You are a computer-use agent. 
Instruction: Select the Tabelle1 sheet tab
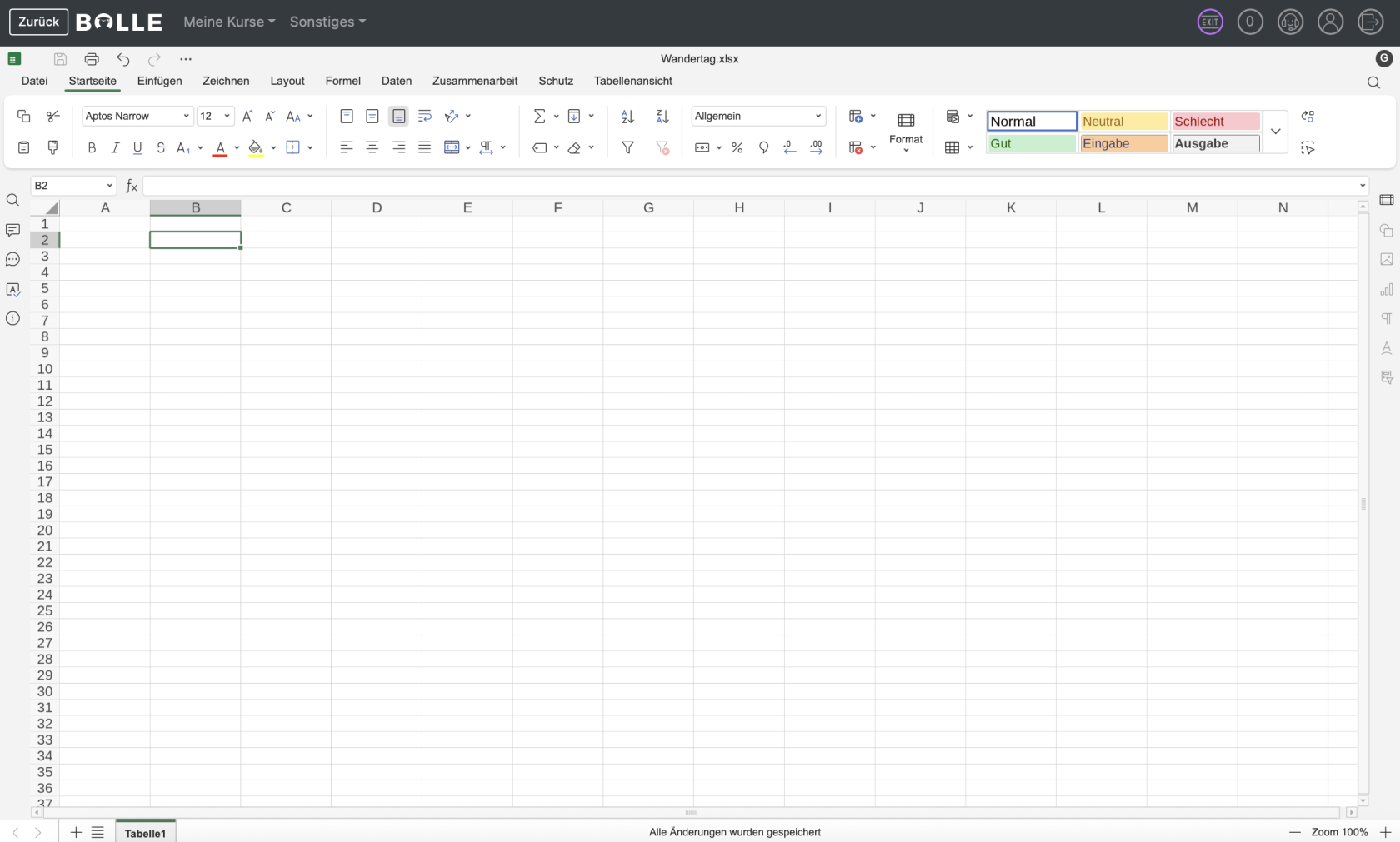(x=145, y=832)
